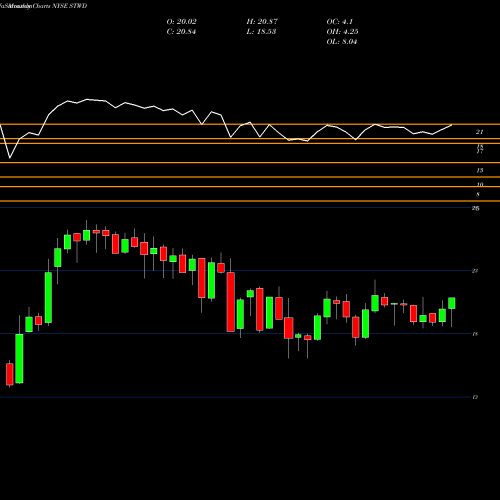This screenshot has width=500, height=500.
Task: Click the "15" label on the indicator axis
Action: (x=480, y=170)
